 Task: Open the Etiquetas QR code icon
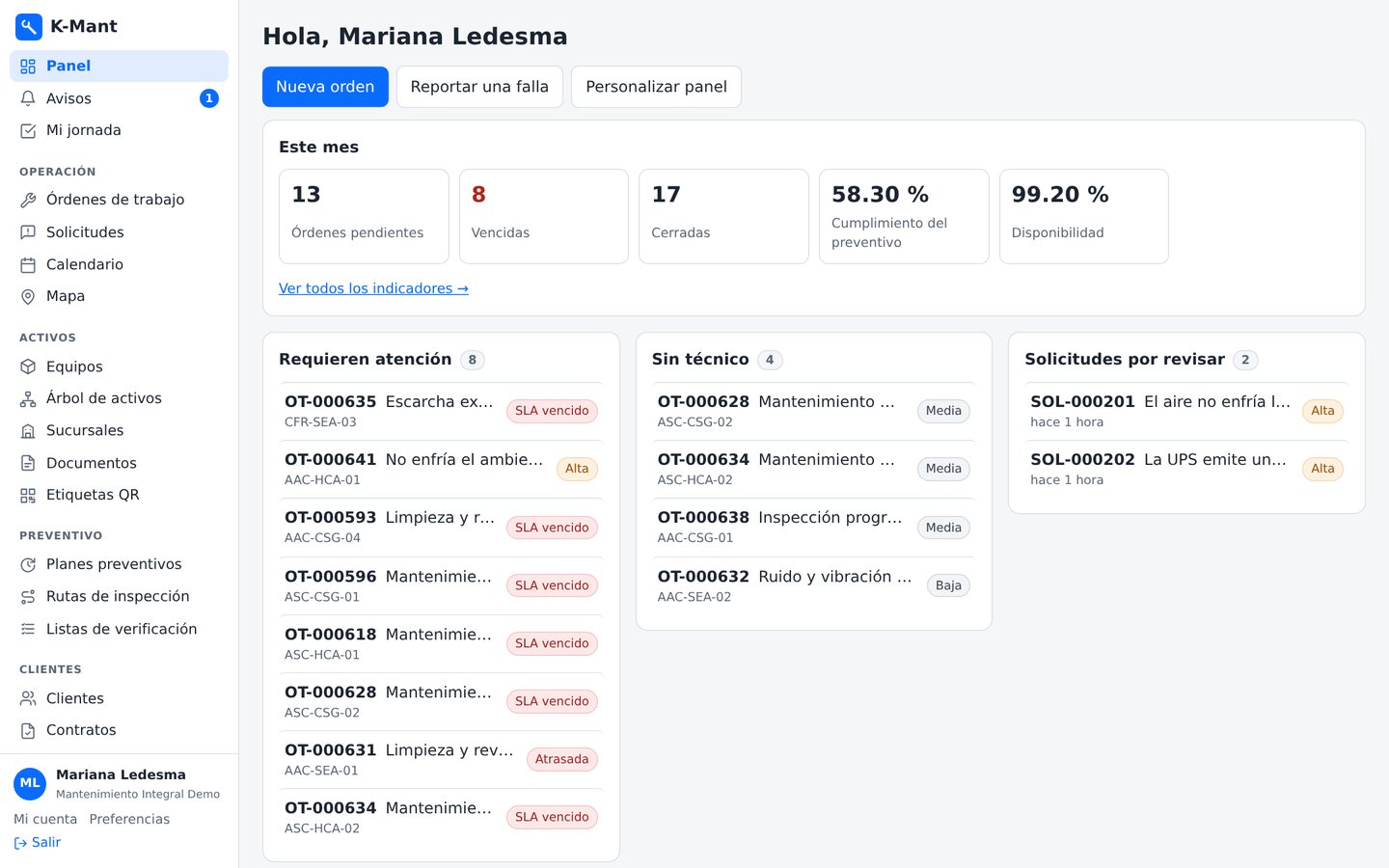coord(28,495)
